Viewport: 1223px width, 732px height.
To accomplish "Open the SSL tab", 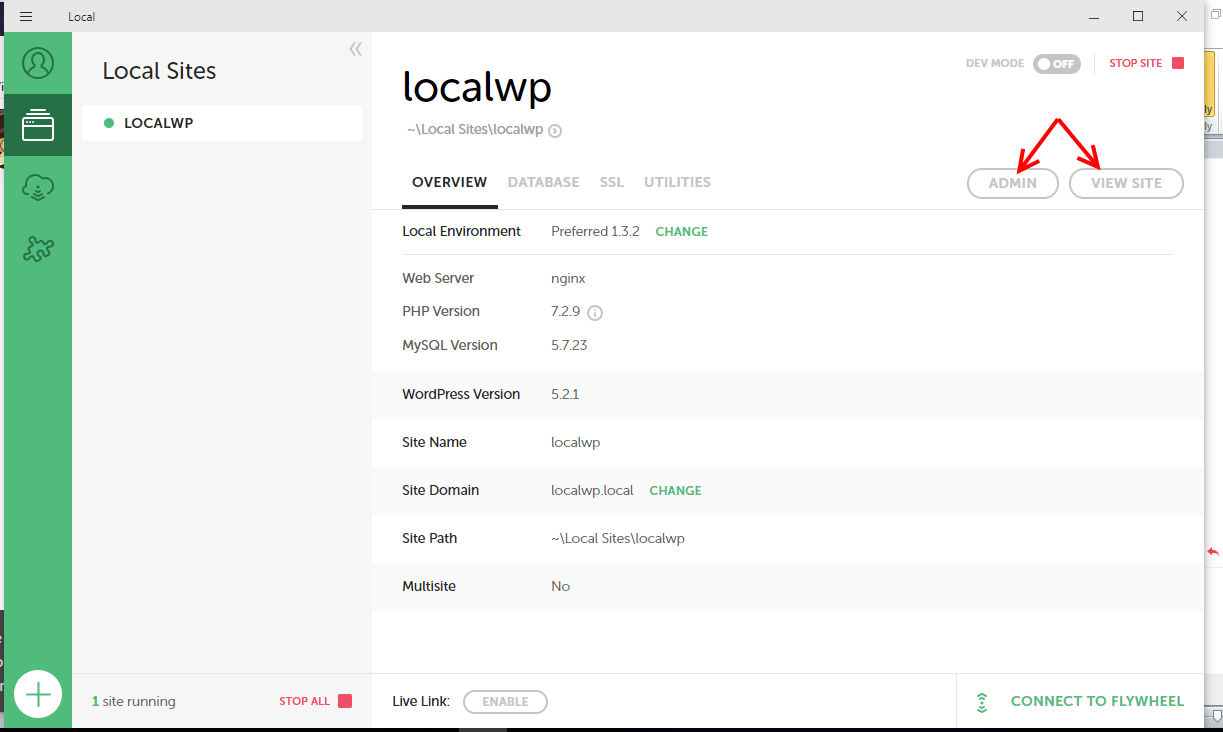I will (612, 183).
